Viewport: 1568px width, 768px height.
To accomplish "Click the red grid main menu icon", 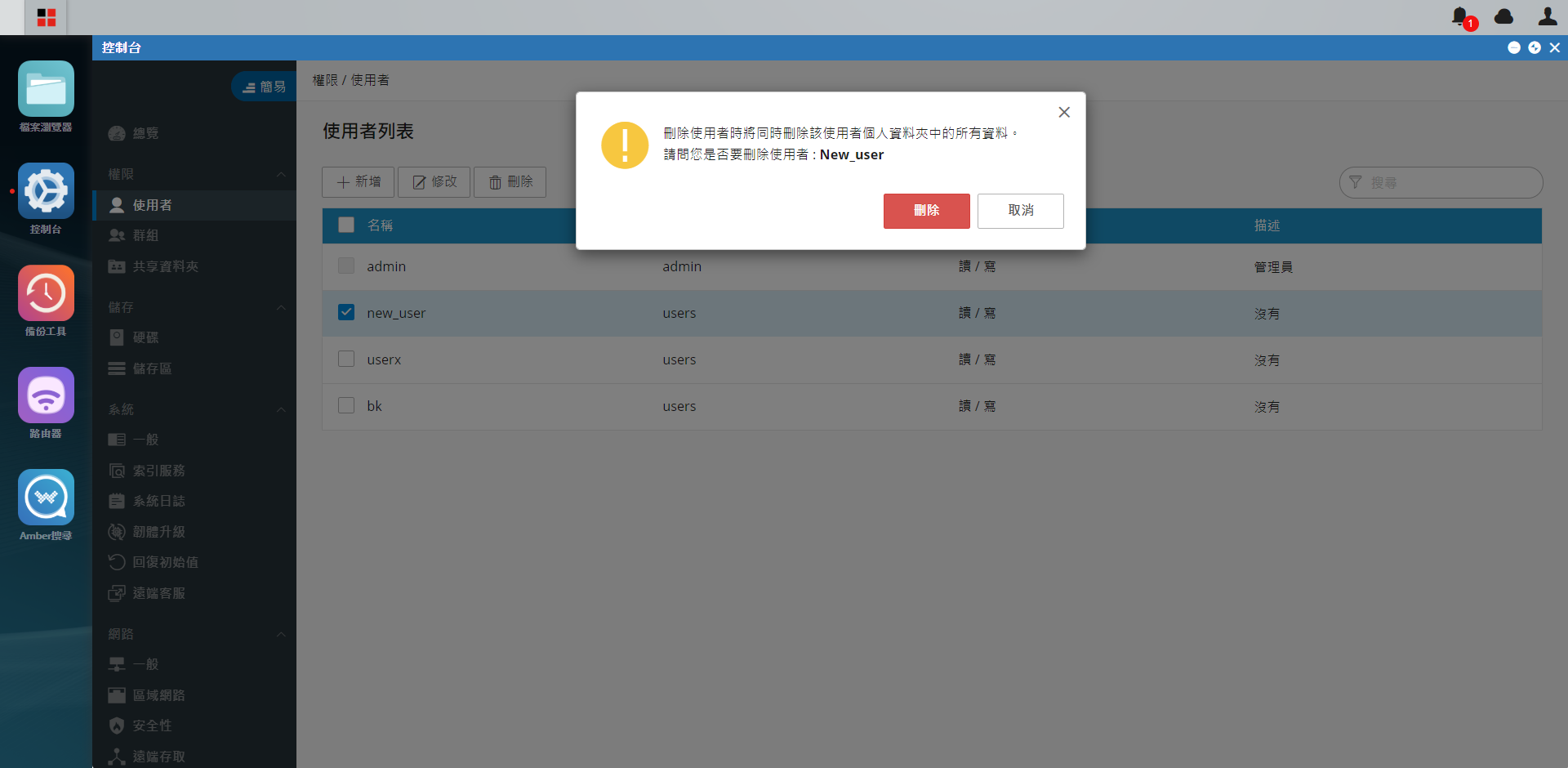I will tap(46, 17).
